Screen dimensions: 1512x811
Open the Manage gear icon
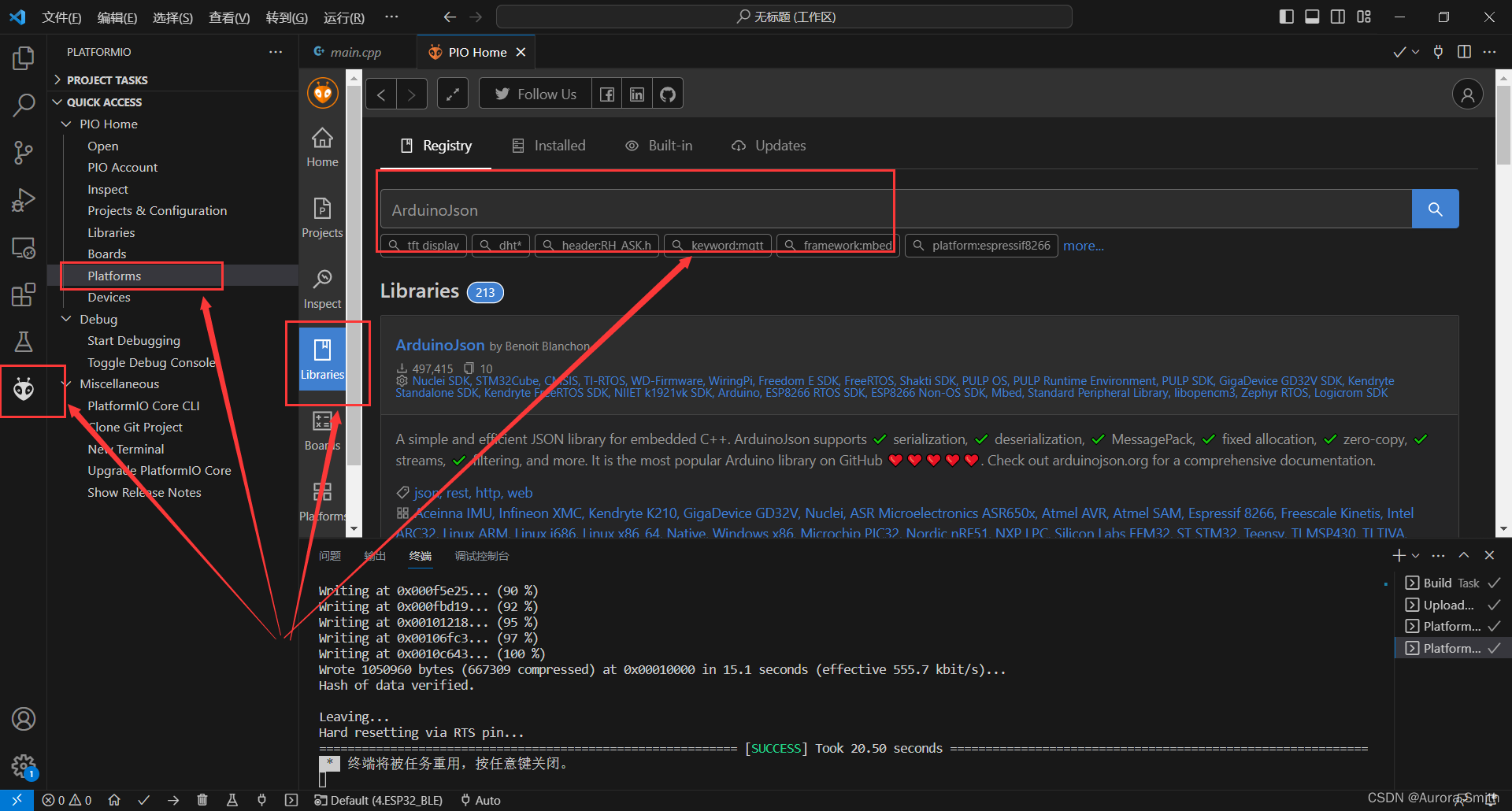(24, 765)
